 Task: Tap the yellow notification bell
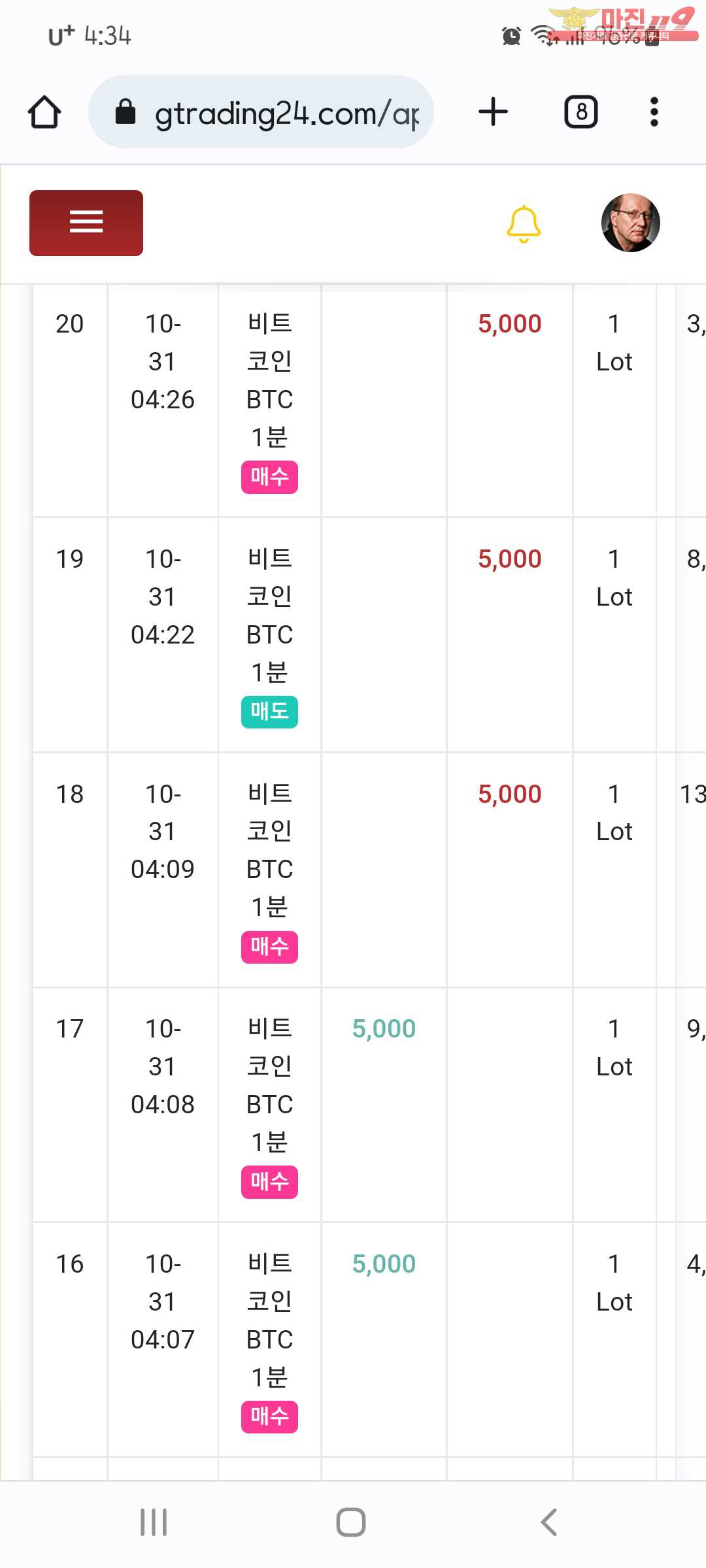(524, 224)
